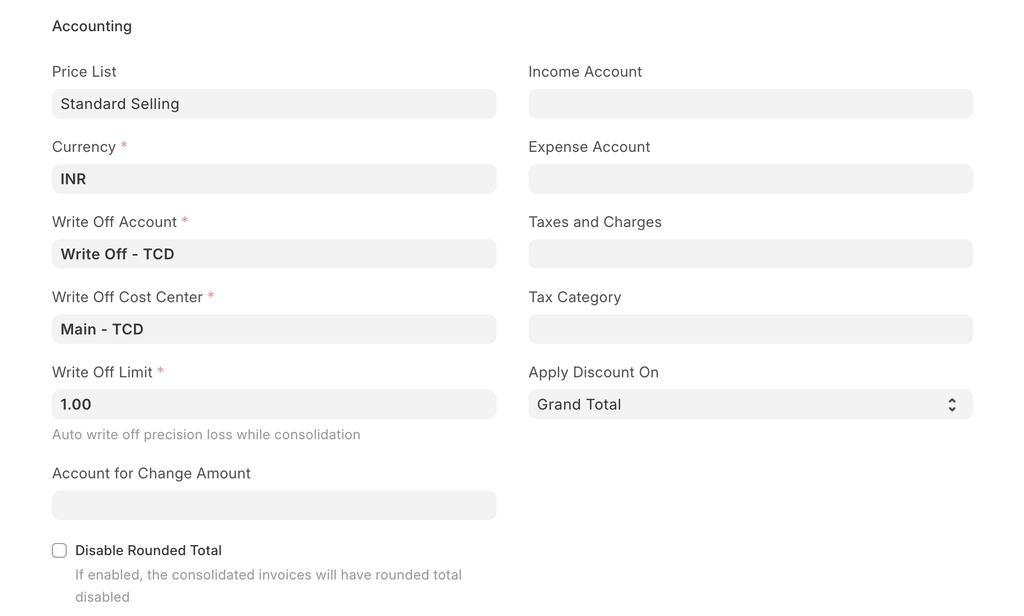
Task: Select the Write Off Cost Center field
Action: (274, 329)
